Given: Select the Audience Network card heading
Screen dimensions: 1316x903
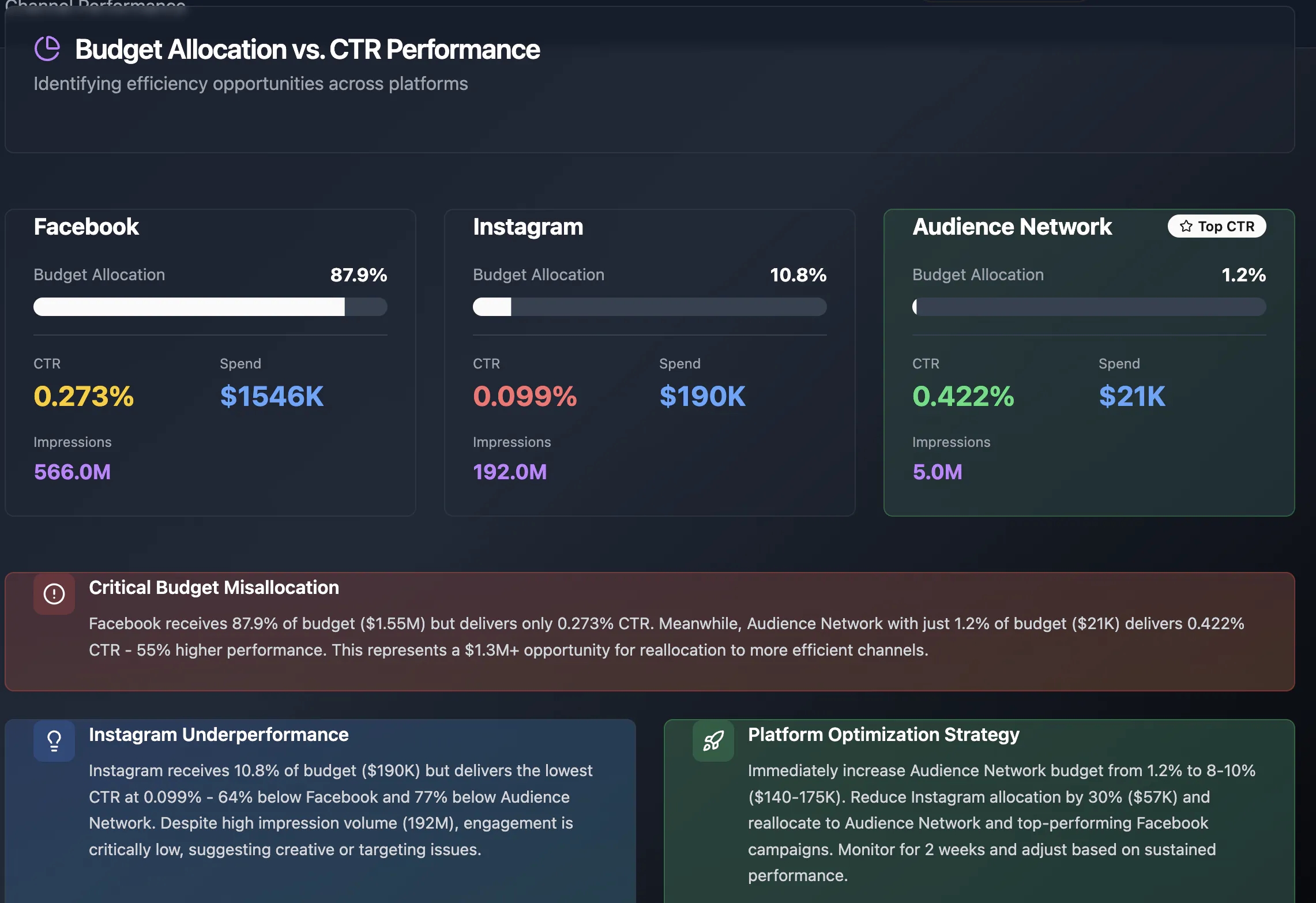Looking at the screenshot, I should point(1012,227).
